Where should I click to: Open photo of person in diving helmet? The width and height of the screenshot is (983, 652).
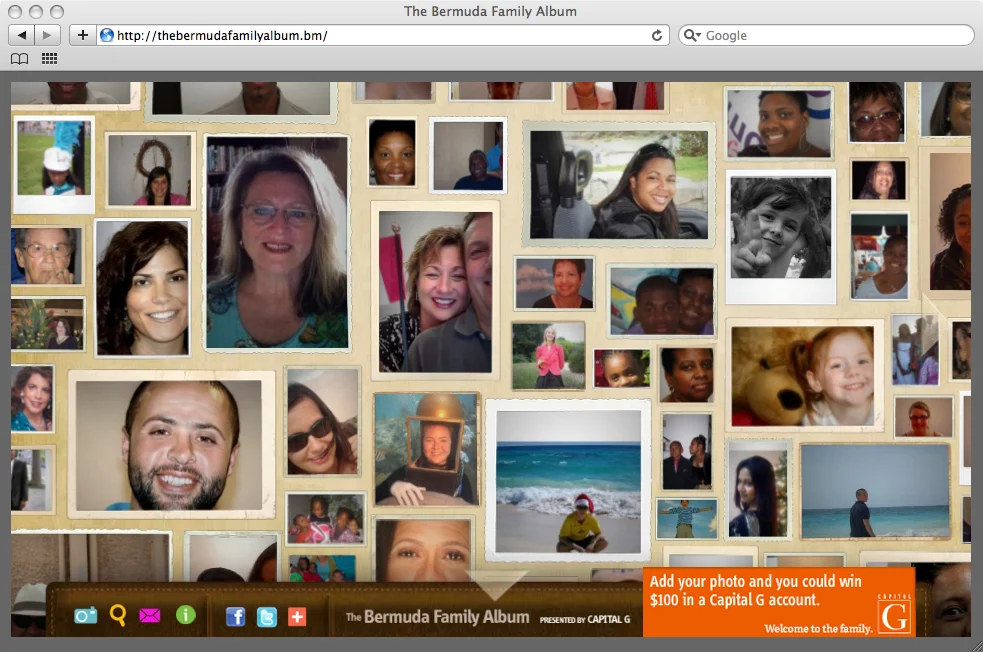426,449
